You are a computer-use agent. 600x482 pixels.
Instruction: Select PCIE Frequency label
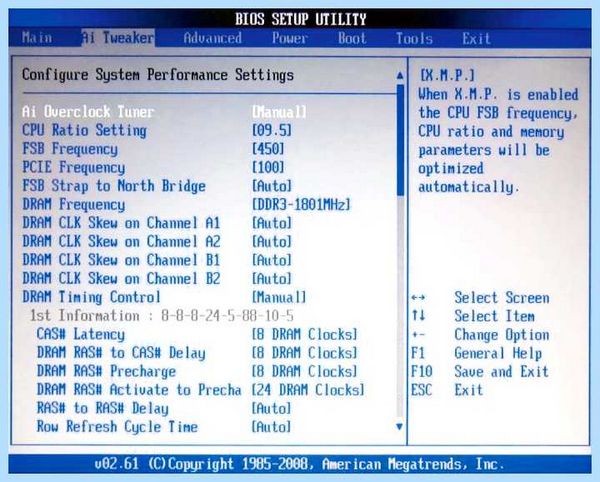click(x=73, y=167)
